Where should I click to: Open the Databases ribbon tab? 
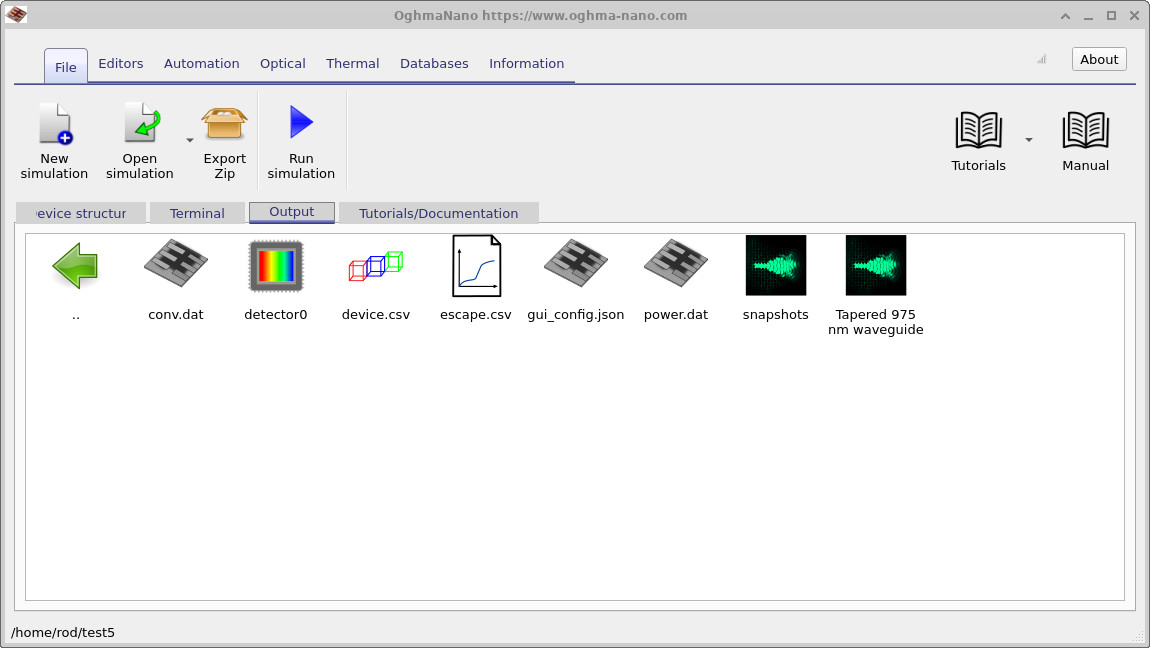coord(434,63)
